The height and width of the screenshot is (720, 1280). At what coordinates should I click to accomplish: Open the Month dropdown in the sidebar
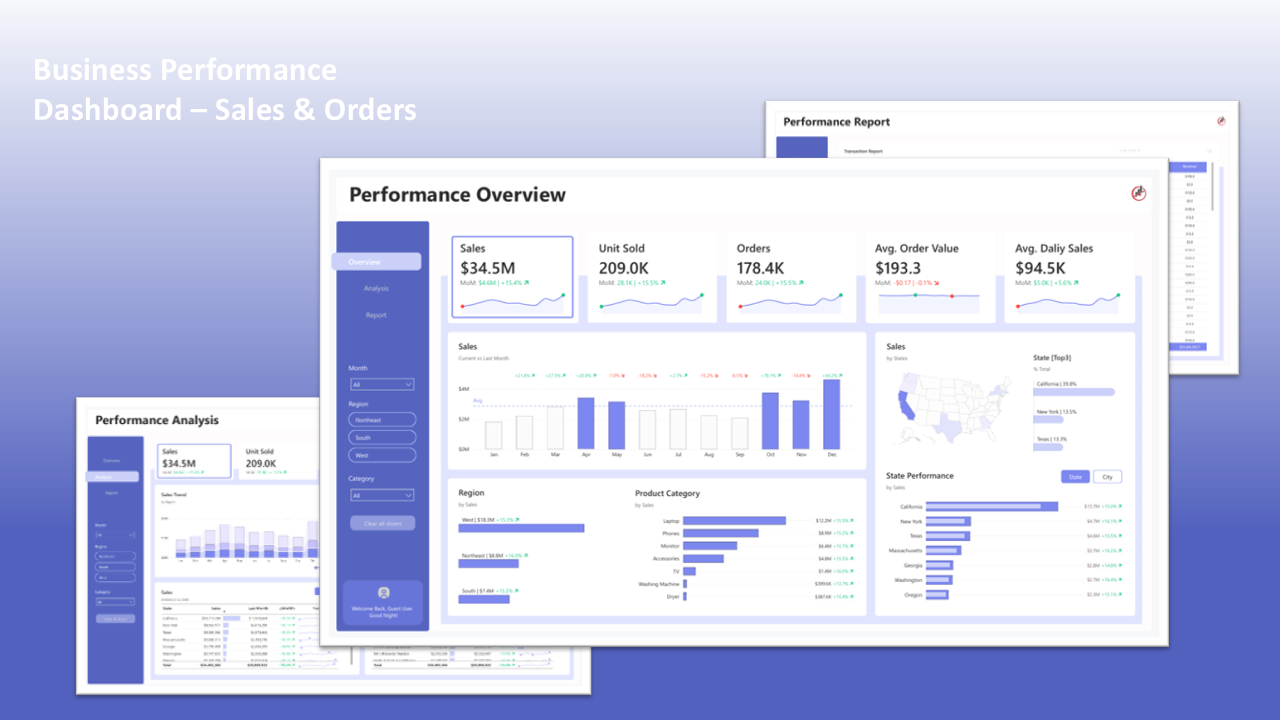click(381, 384)
